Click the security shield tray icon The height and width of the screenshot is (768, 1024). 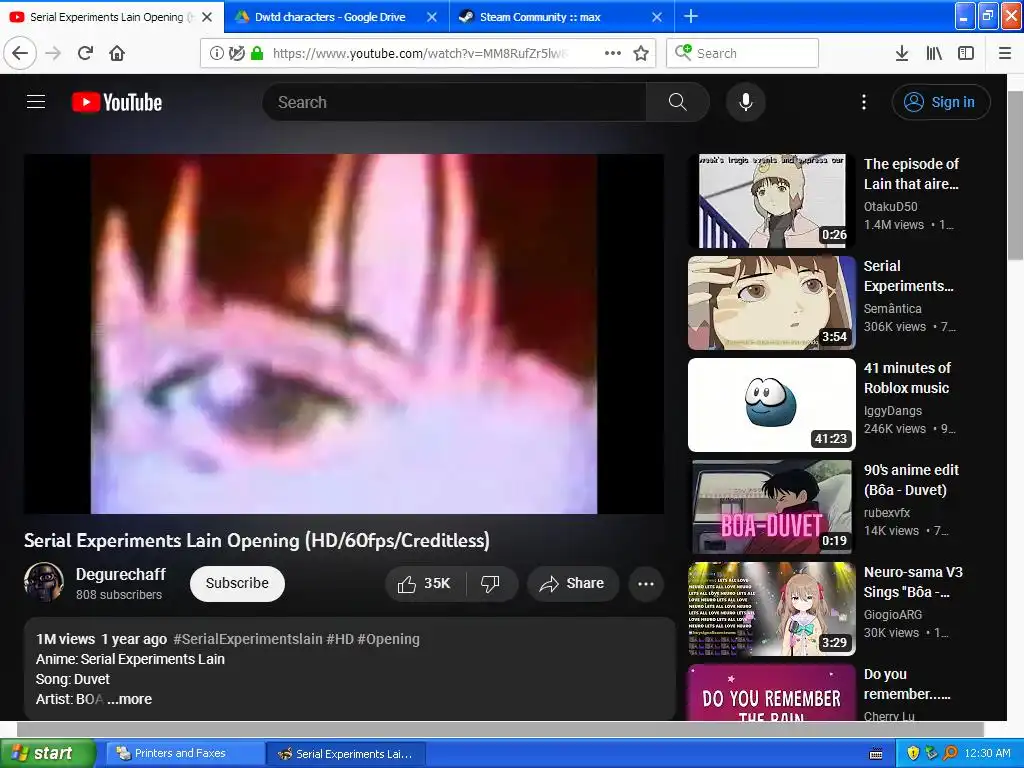click(913, 754)
